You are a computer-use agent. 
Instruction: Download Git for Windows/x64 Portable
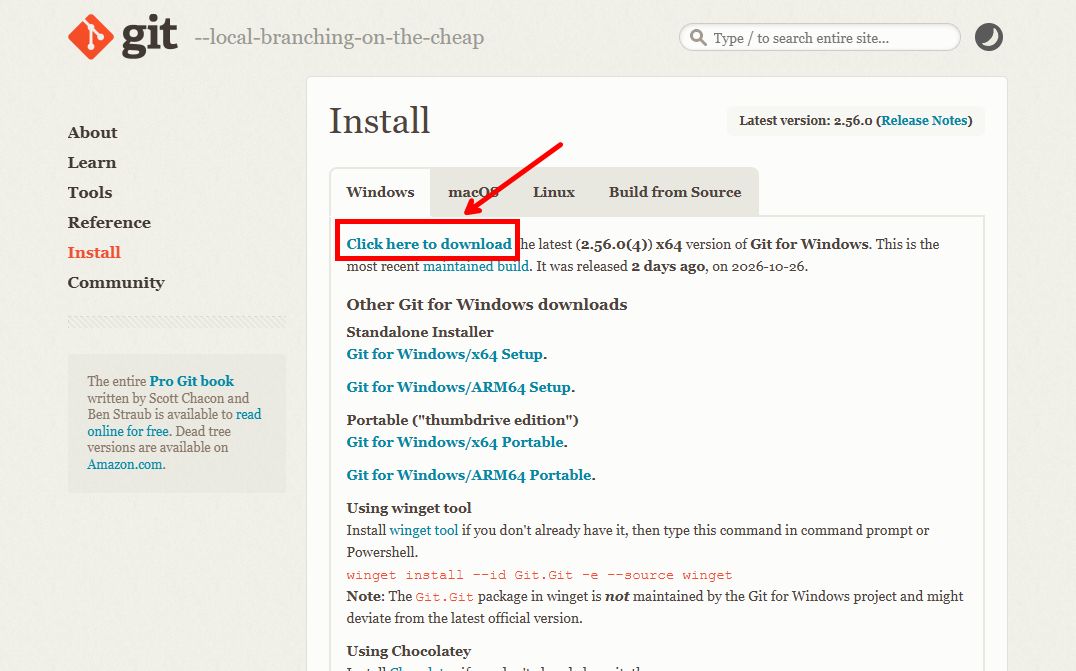[x=455, y=442]
